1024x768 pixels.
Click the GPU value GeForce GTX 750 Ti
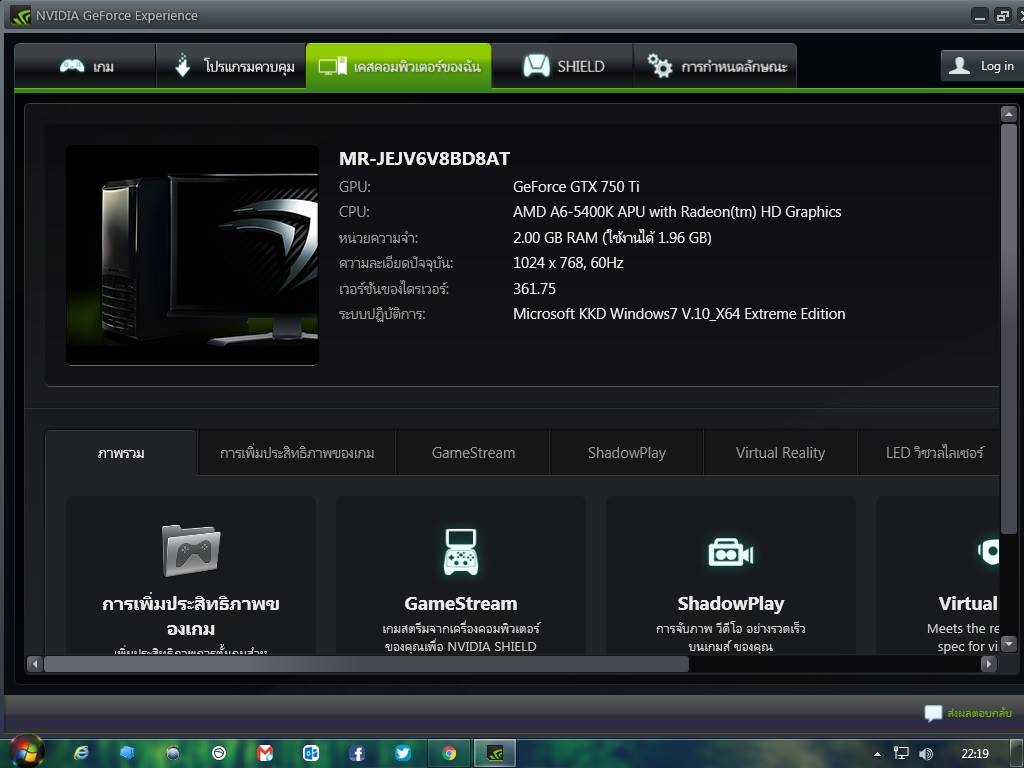tap(576, 187)
